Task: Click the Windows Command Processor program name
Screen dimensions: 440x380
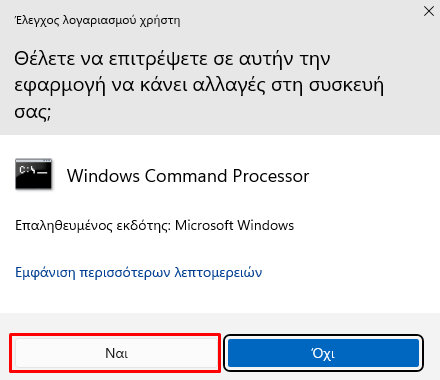Action: pos(188,176)
